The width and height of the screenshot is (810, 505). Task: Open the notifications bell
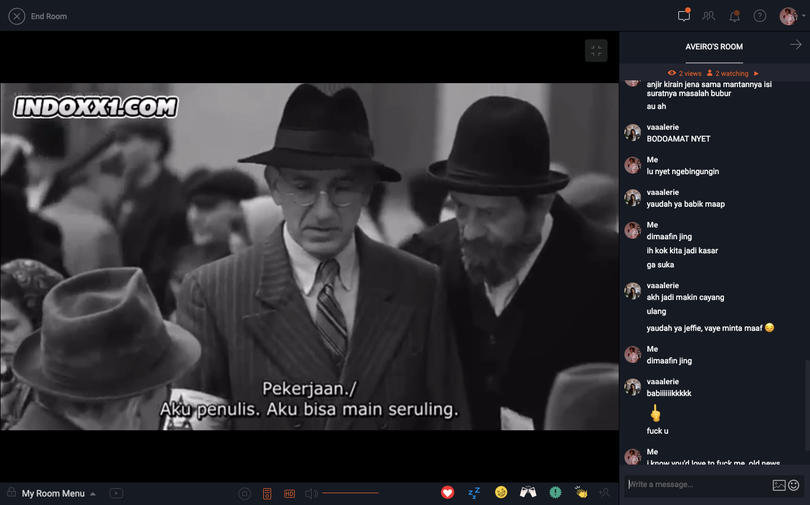(734, 16)
